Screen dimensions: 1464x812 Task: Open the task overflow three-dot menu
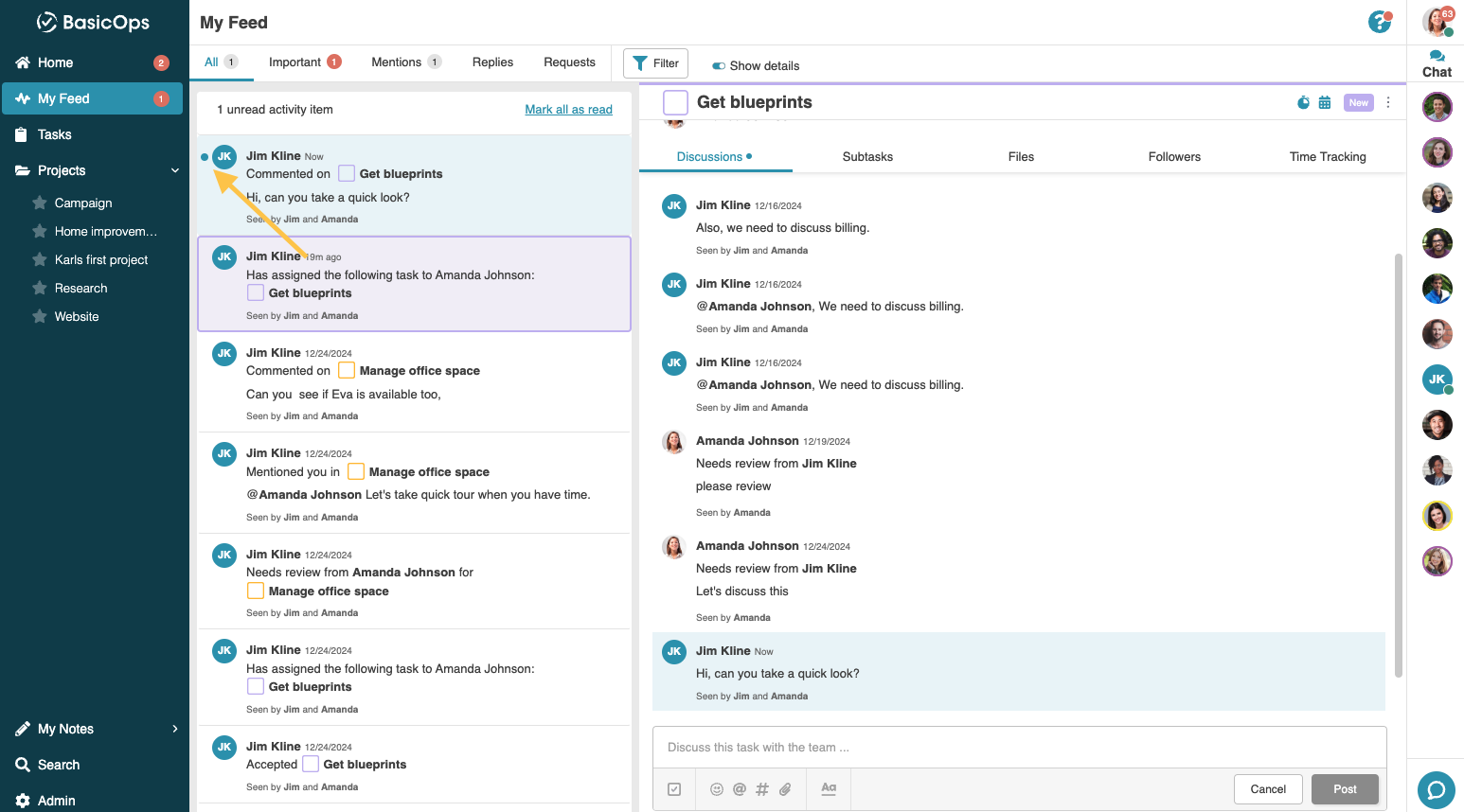tap(1388, 101)
